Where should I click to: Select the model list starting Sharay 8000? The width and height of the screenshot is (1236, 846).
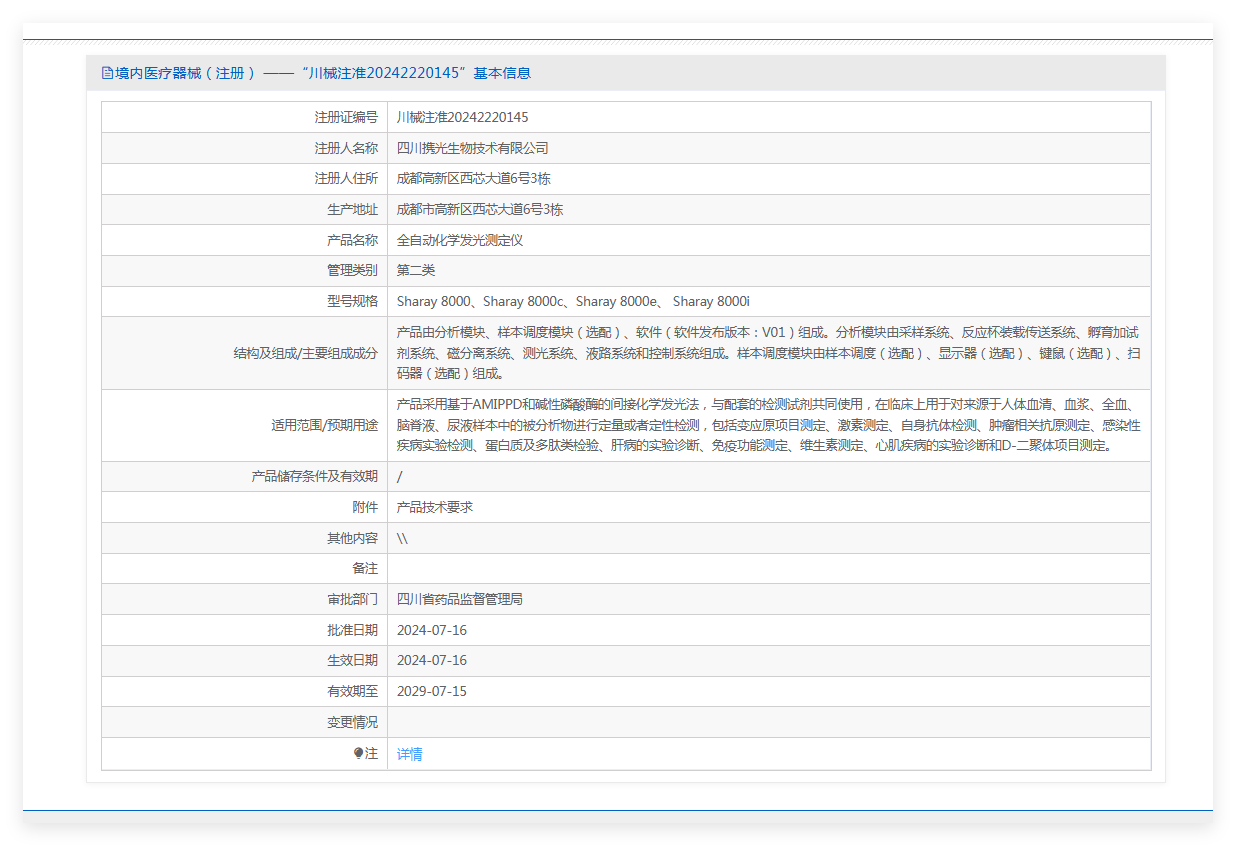point(573,301)
